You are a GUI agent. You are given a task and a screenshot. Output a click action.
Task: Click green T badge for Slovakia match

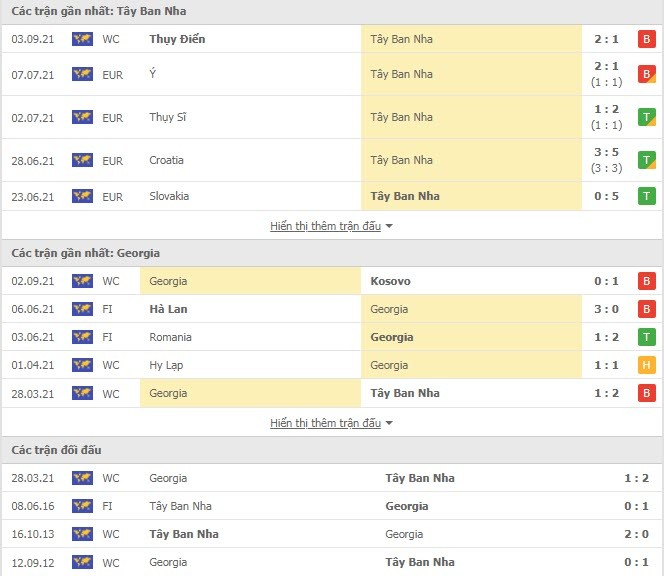pyautogui.click(x=646, y=196)
